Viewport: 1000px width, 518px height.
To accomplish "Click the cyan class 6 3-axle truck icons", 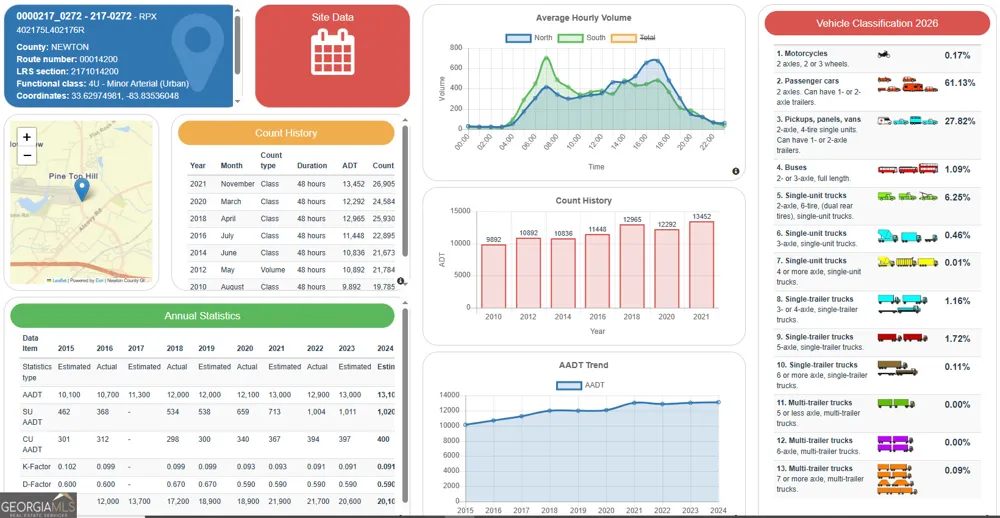I will coord(907,236).
